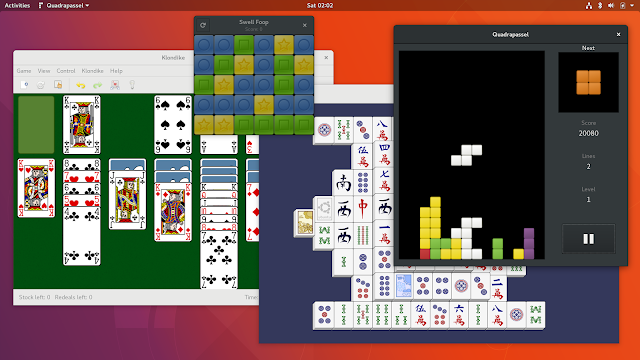Click the Level label in Quadrapassel
Image resolution: width=640 pixels, height=360 pixels.
[x=588, y=189]
